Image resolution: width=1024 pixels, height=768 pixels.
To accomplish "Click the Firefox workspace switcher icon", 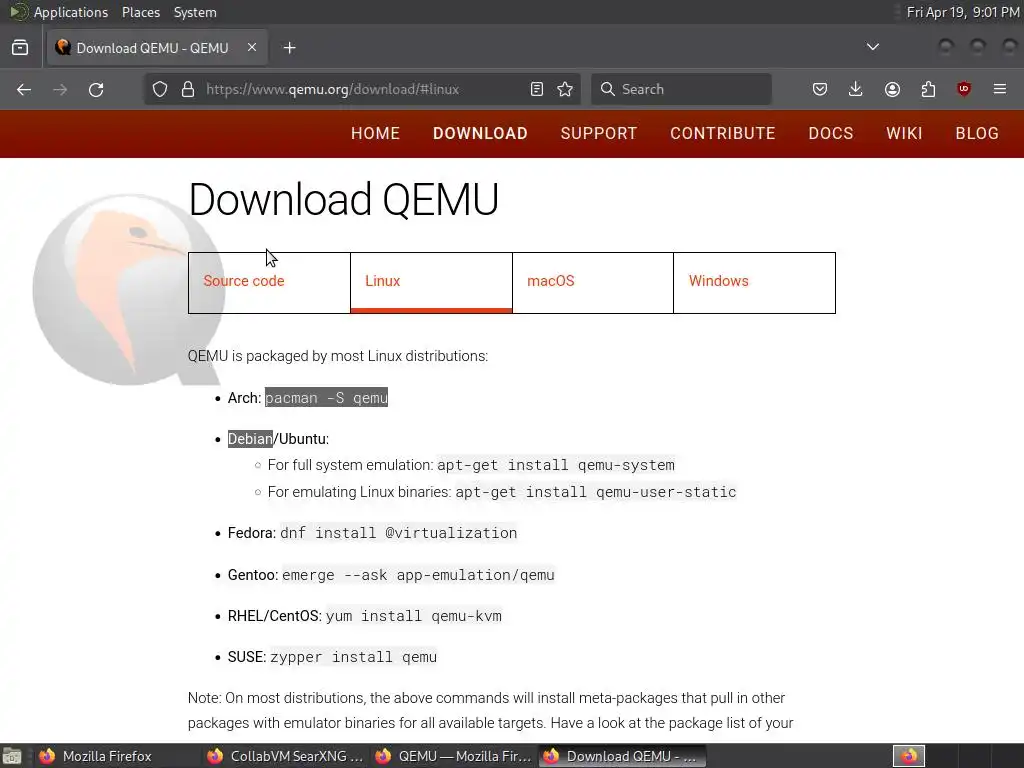I will point(909,756).
